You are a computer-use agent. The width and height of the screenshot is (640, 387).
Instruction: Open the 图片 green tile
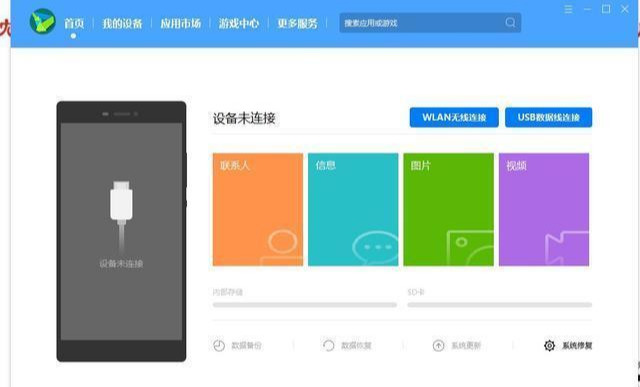(449, 209)
